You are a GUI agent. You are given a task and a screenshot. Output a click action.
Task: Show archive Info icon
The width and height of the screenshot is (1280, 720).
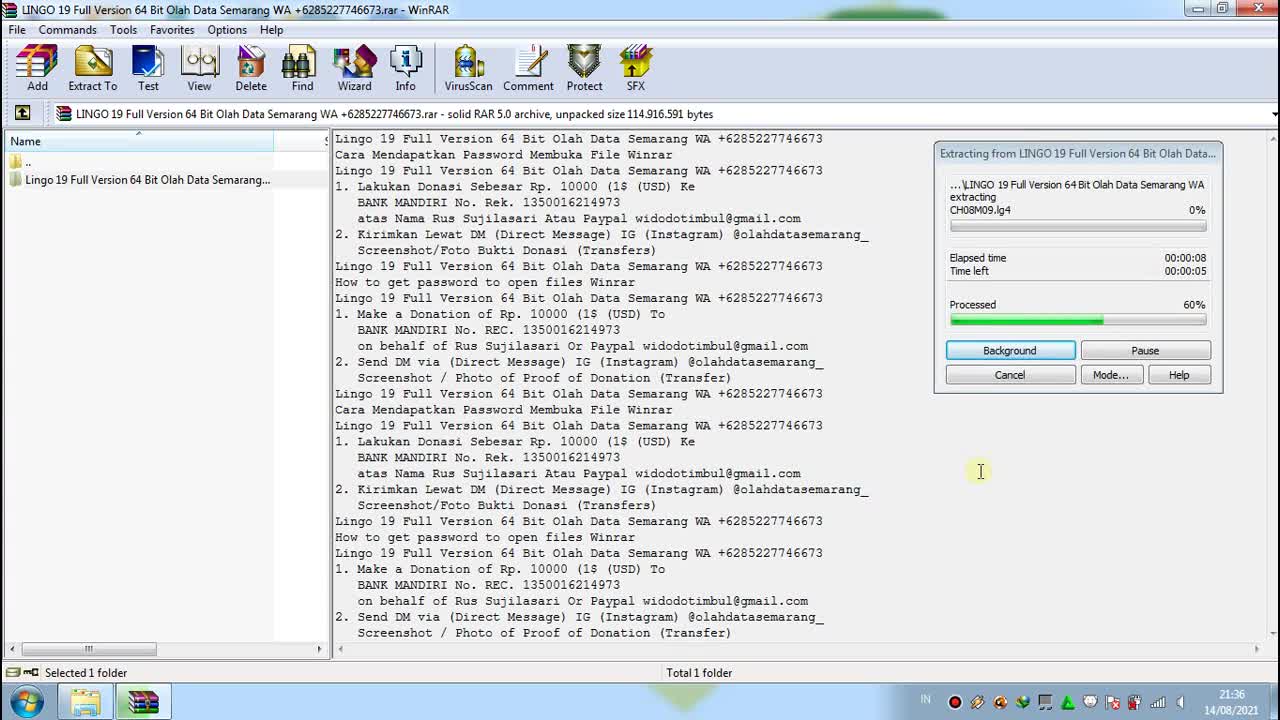(405, 69)
